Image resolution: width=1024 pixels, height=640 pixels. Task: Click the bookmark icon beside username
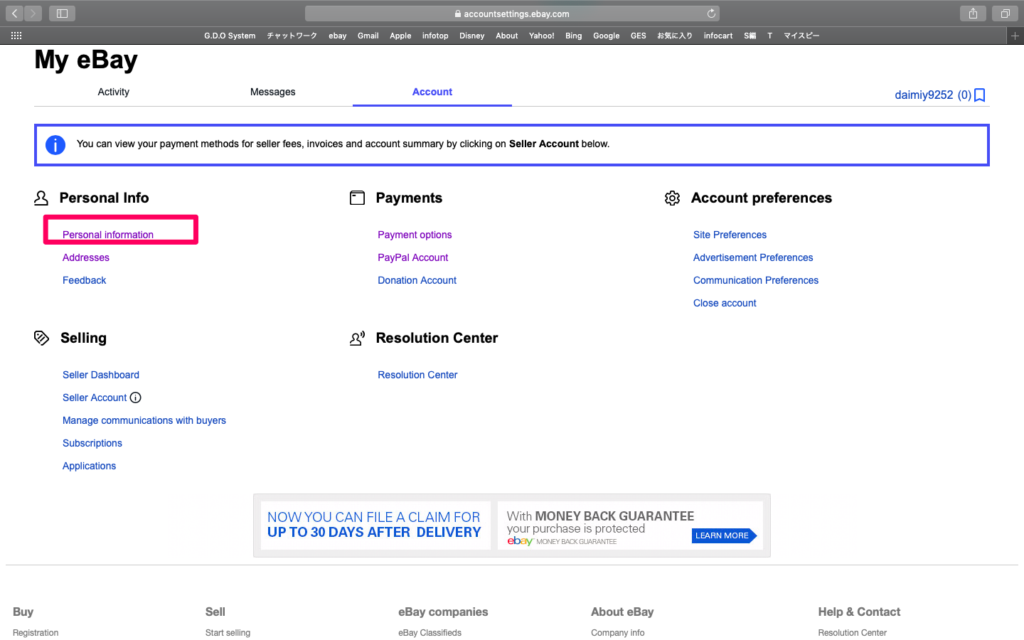coord(980,96)
